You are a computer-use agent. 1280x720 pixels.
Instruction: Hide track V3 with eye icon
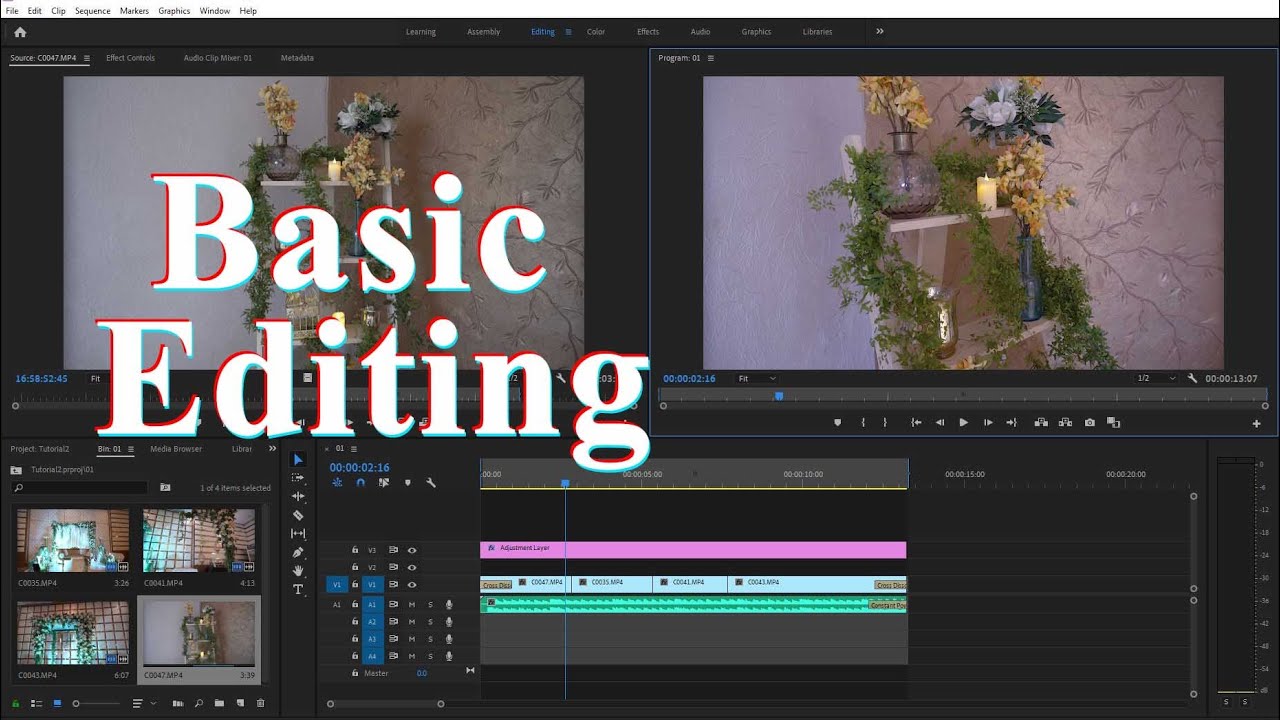(x=412, y=550)
